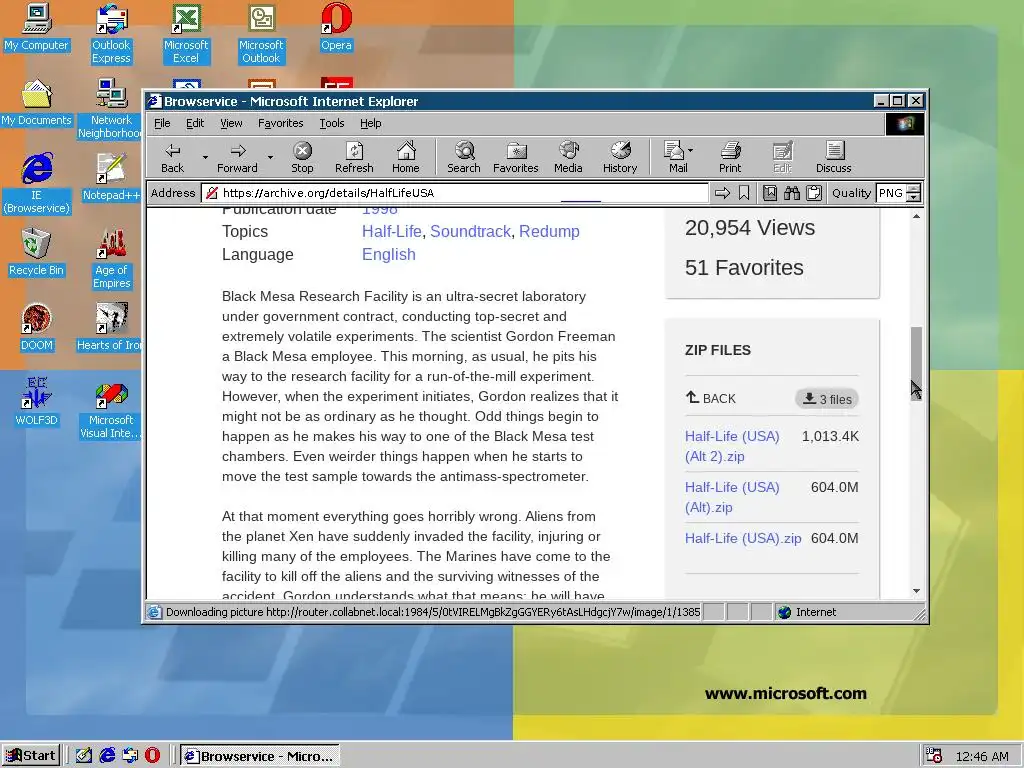Select the Recycle Bin icon
Image resolution: width=1024 pixels, height=768 pixels.
[x=36, y=253]
